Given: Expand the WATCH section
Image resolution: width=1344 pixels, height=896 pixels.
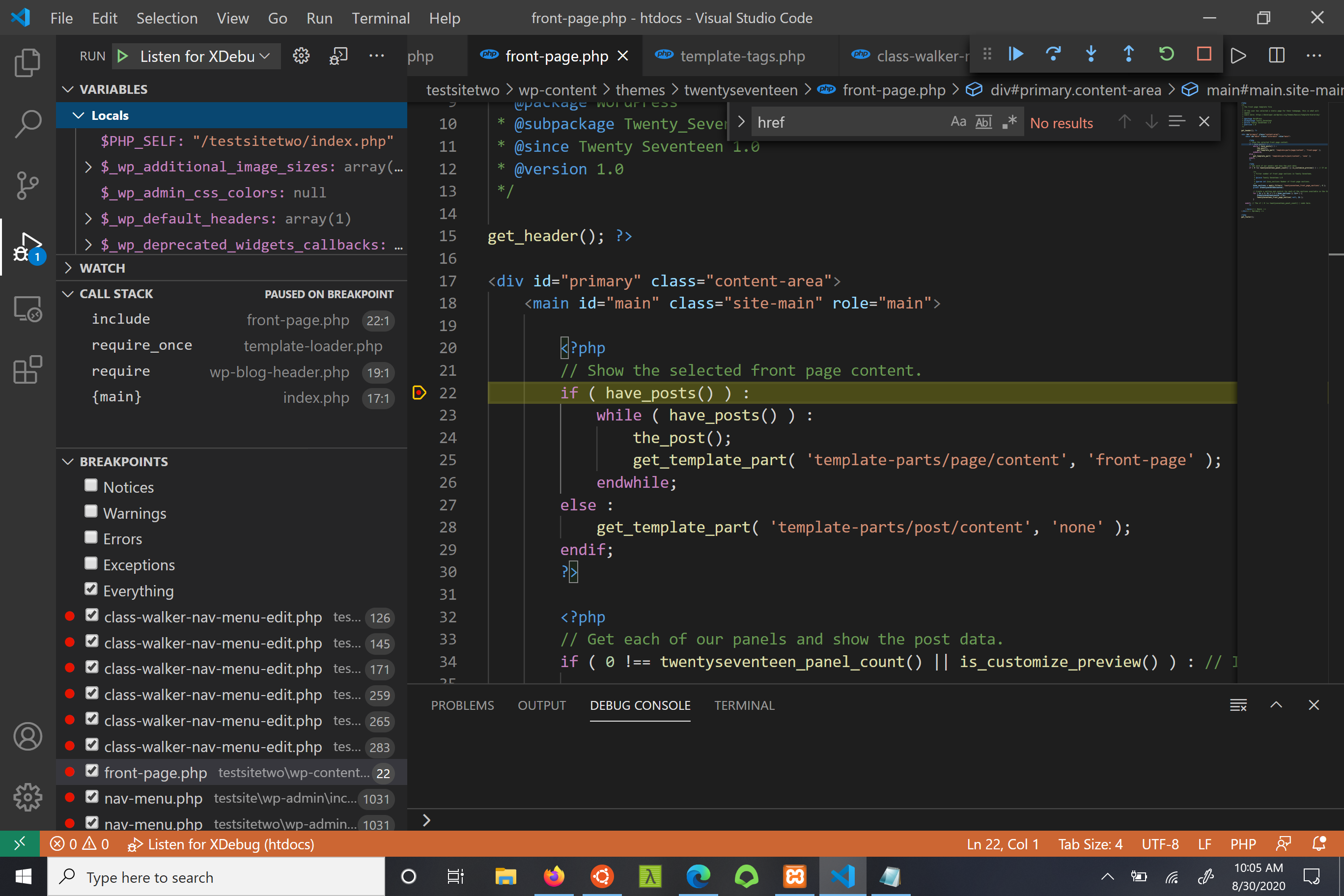Looking at the screenshot, I should 102,268.
